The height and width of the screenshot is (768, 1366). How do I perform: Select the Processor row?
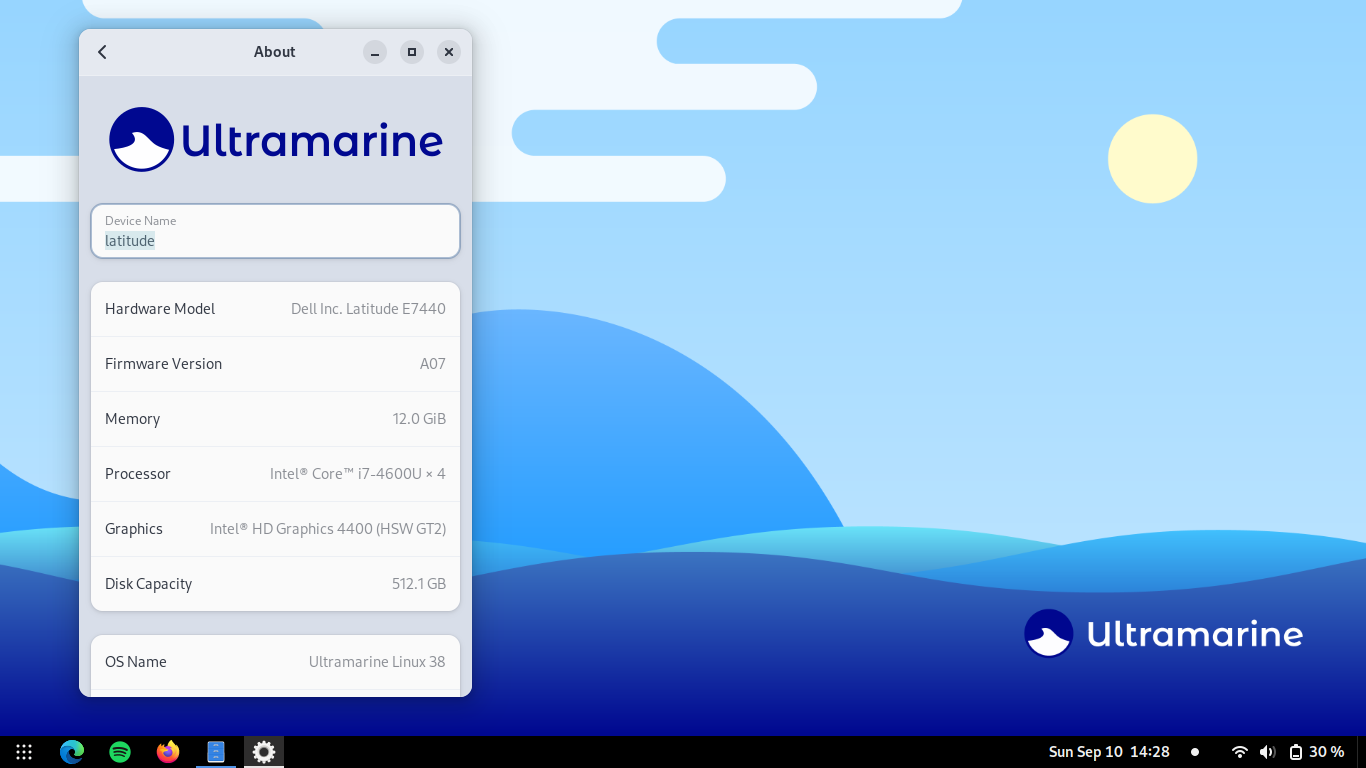[275, 474]
